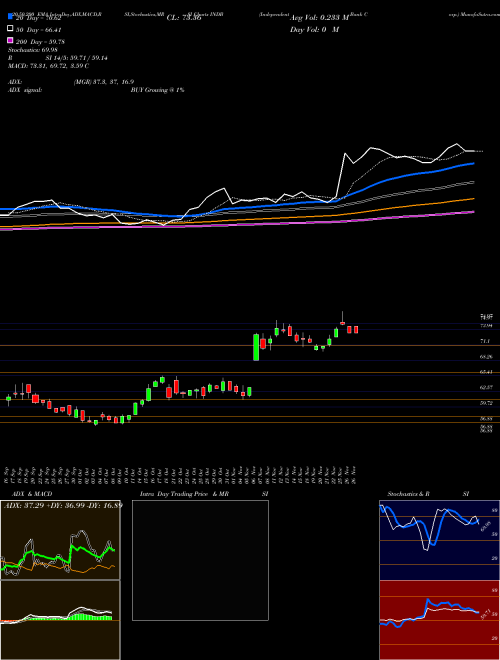Click the white 50 Day legend square

10,29
